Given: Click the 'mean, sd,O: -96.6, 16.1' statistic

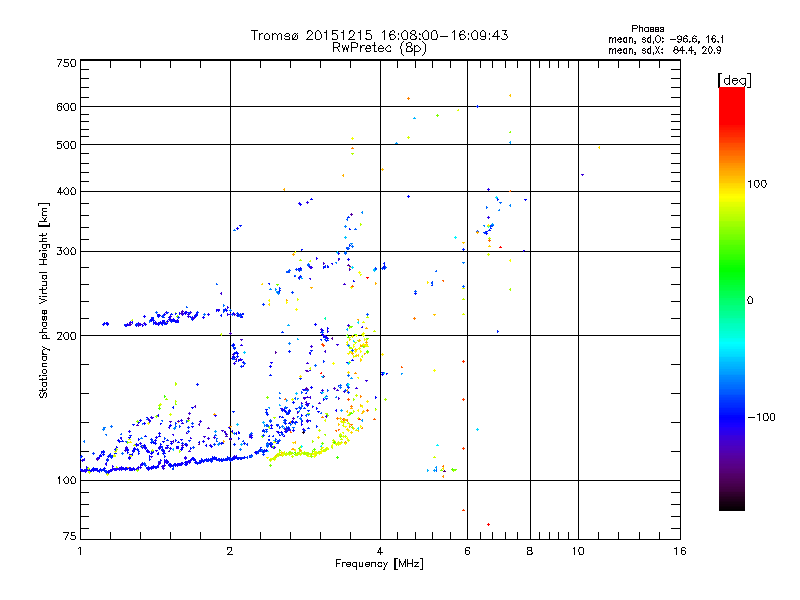Looking at the screenshot, I should [x=666, y=39].
